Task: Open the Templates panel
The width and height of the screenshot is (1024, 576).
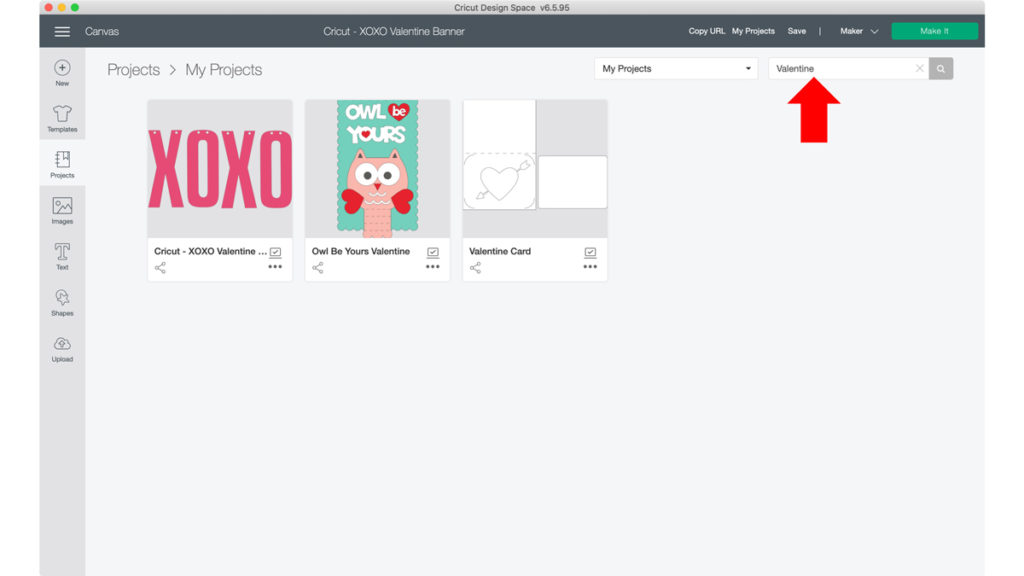Action: (62, 119)
